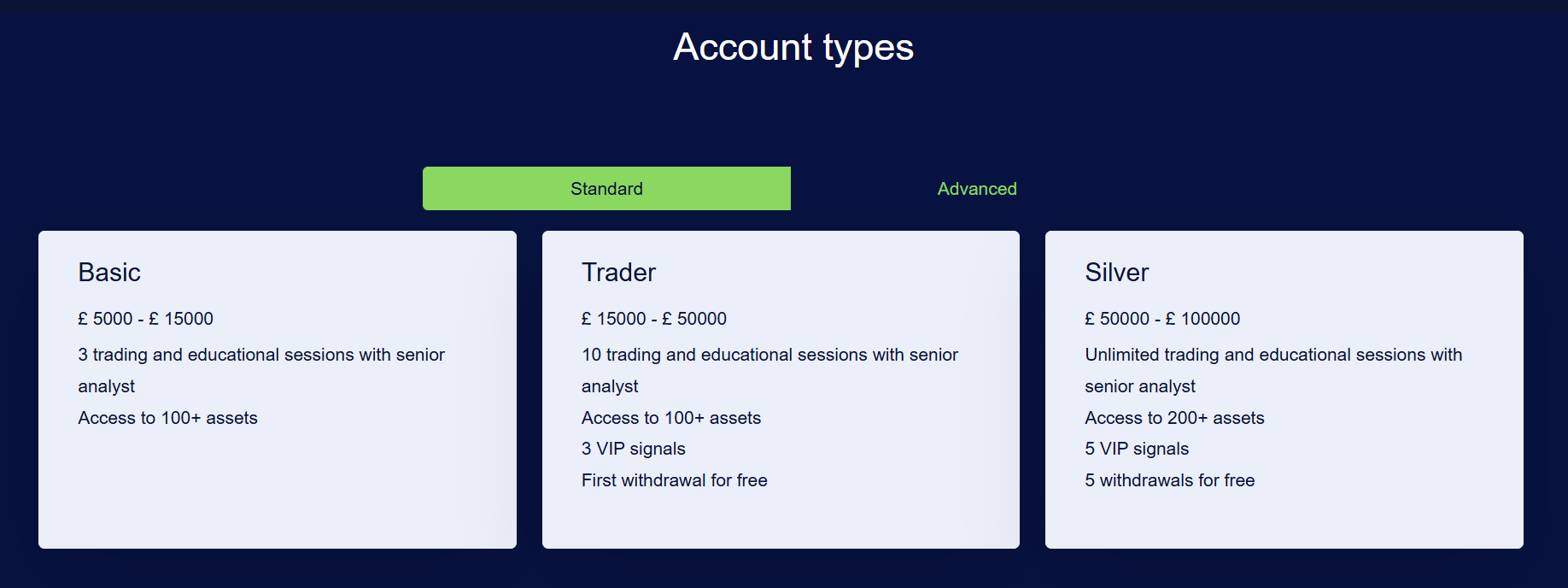Click '5 VIP signals' in Silver card
The width and height of the screenshot is (1568, 588).
point(1137,449)
